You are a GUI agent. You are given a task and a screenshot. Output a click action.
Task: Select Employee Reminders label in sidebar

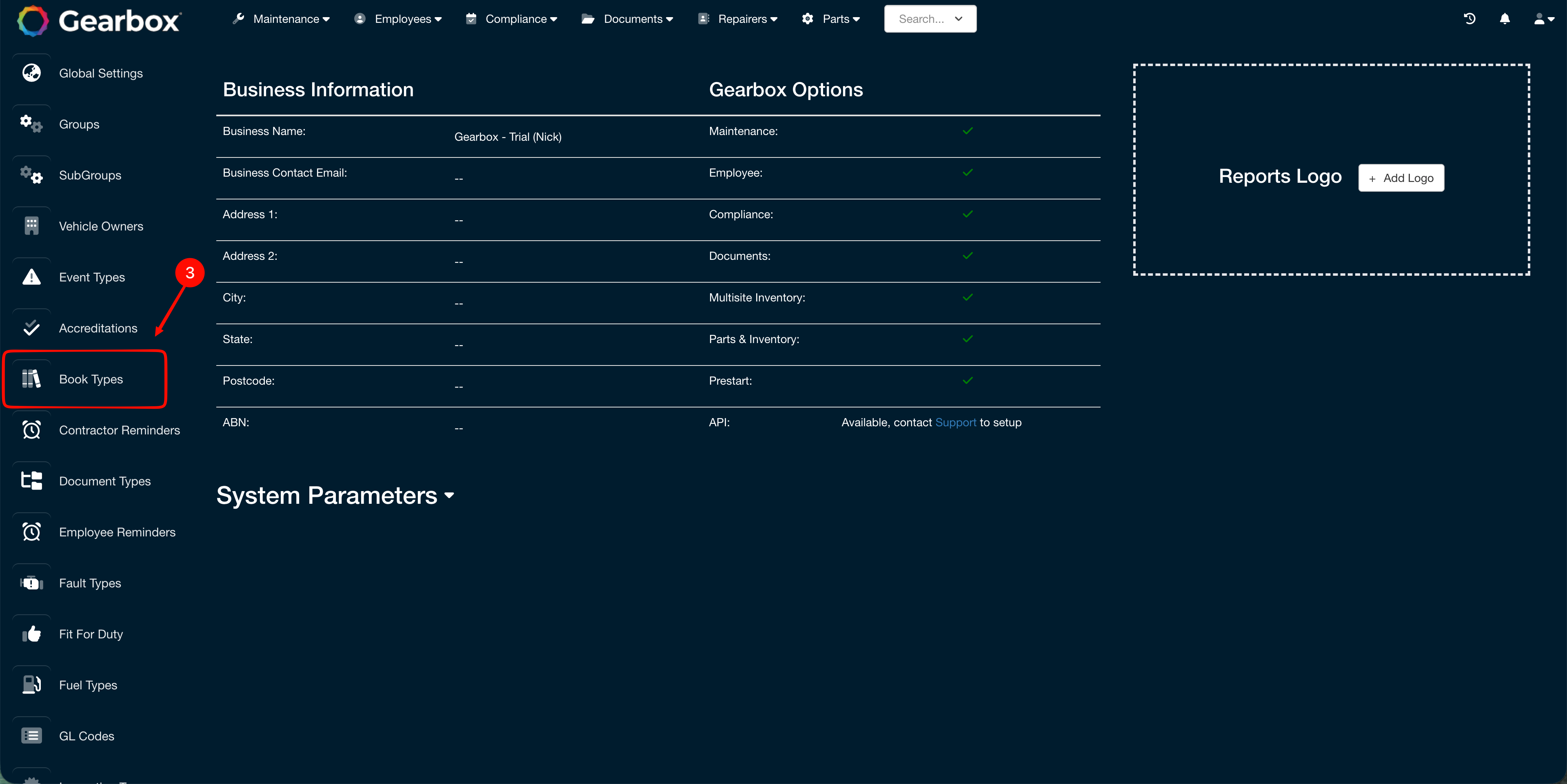click(118, 532)
